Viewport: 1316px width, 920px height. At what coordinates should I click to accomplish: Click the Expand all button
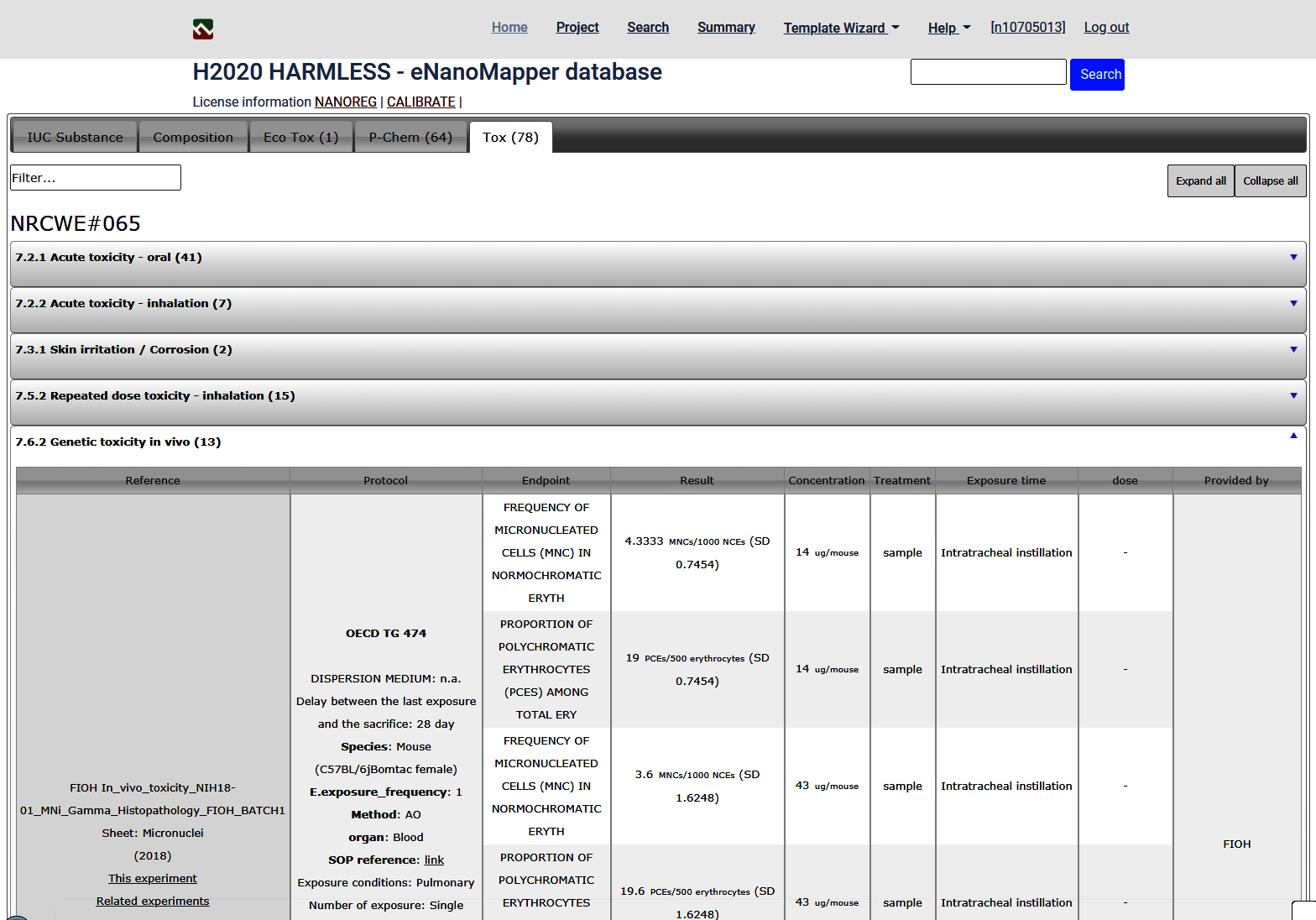[x=1200, y=180]
